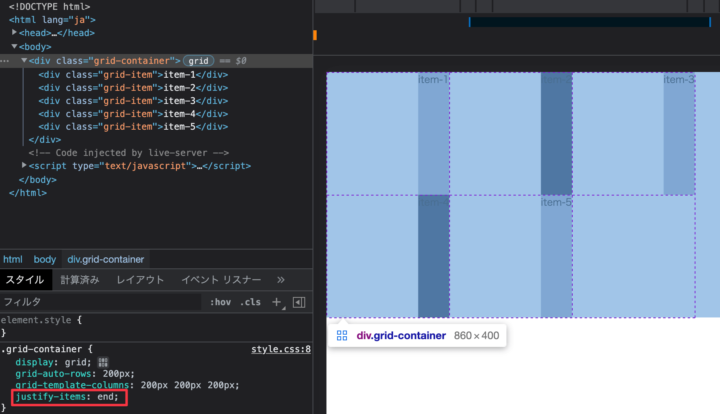Open the ellipsis menu beside grid-container row
Screen dimensions: 720x414
point(5,61)
